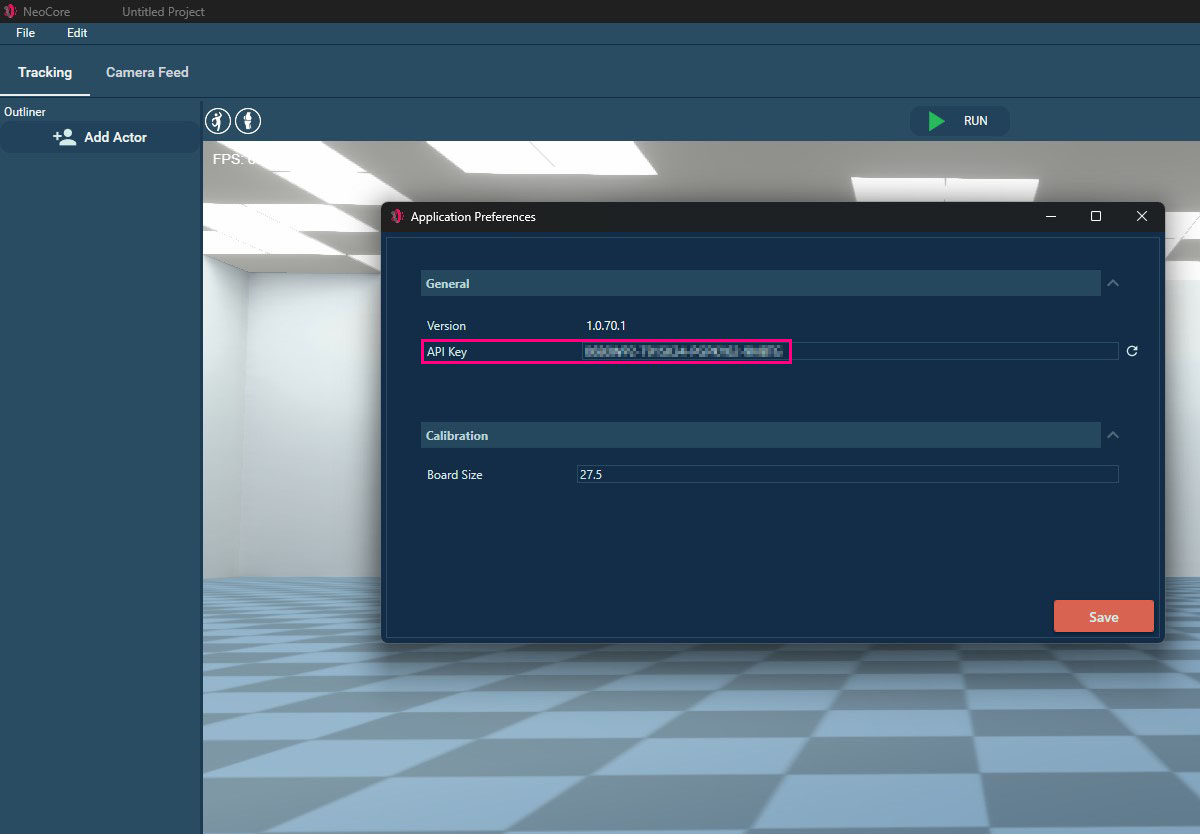Maximize the Application Preferences window

1096,217
